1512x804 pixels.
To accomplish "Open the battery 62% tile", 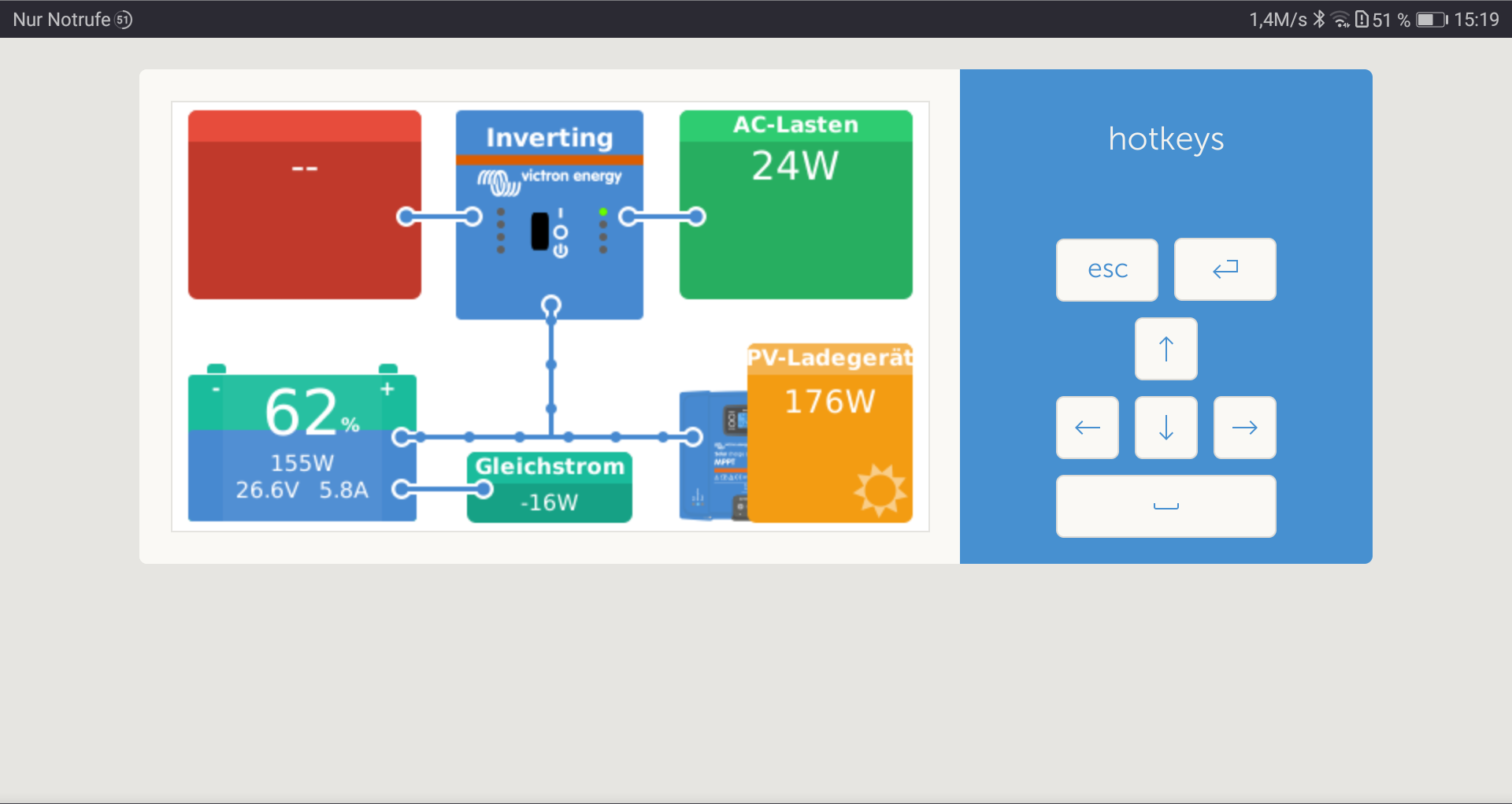I will (x=302, y=446).
